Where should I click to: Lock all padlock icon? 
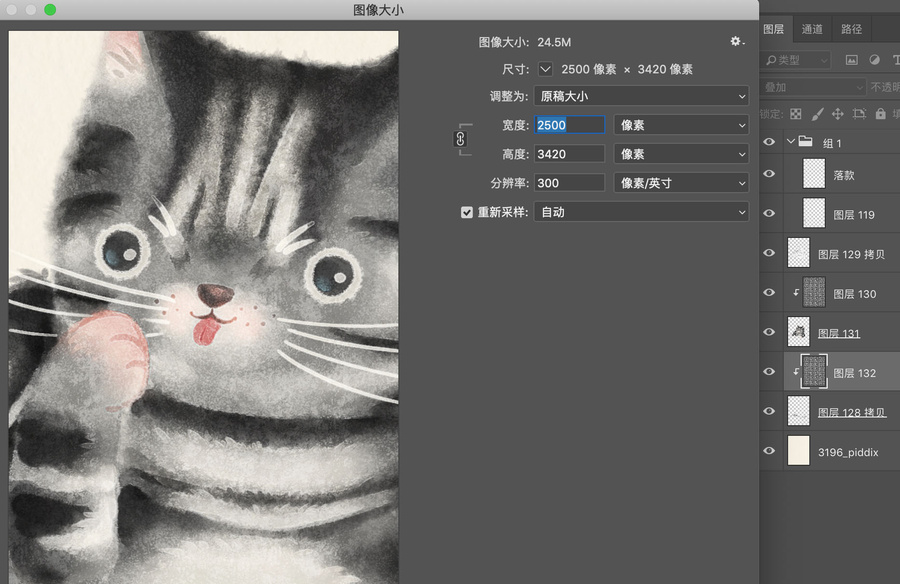[880, 114]
